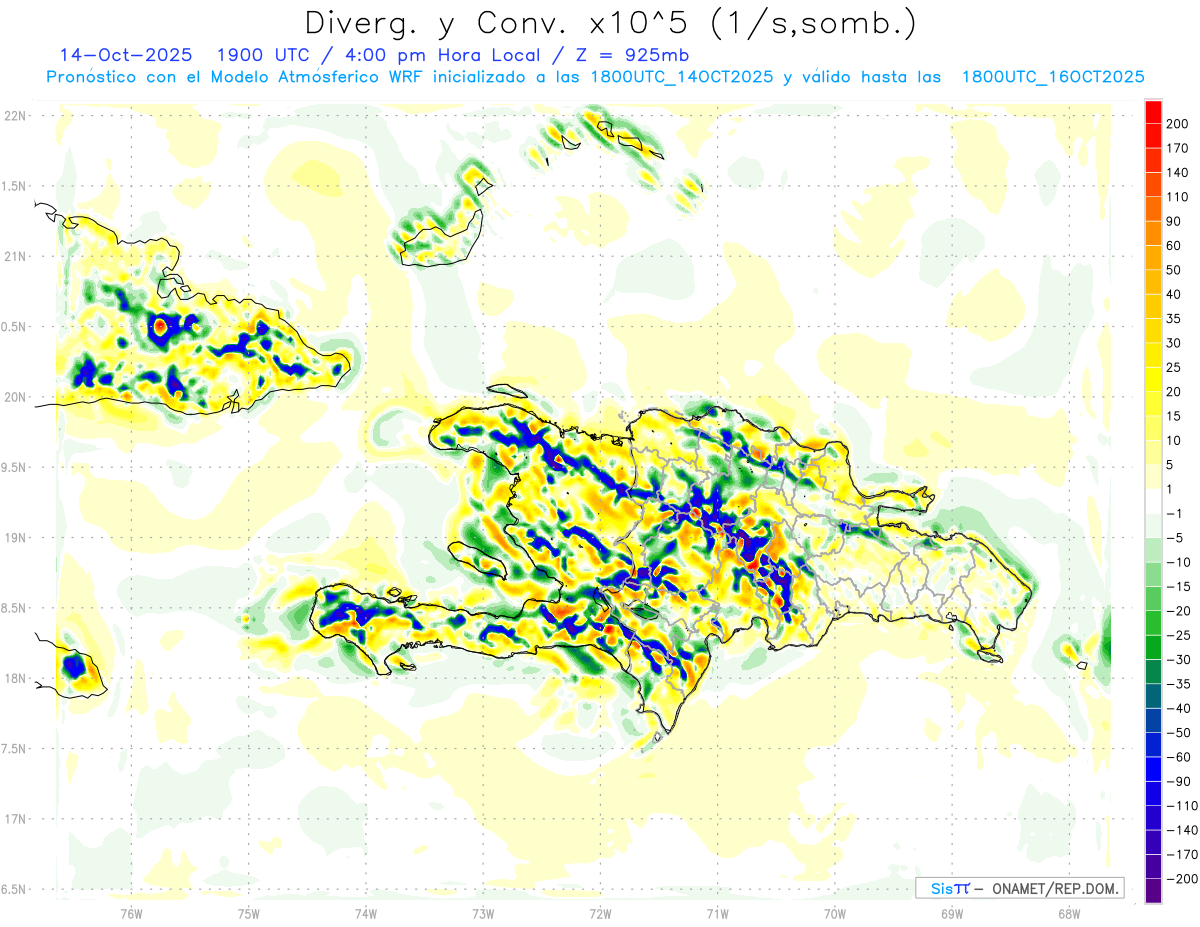1200x927 pixels.
Task: Click the '-1' colorbar value
Action: coord(1174,513)
